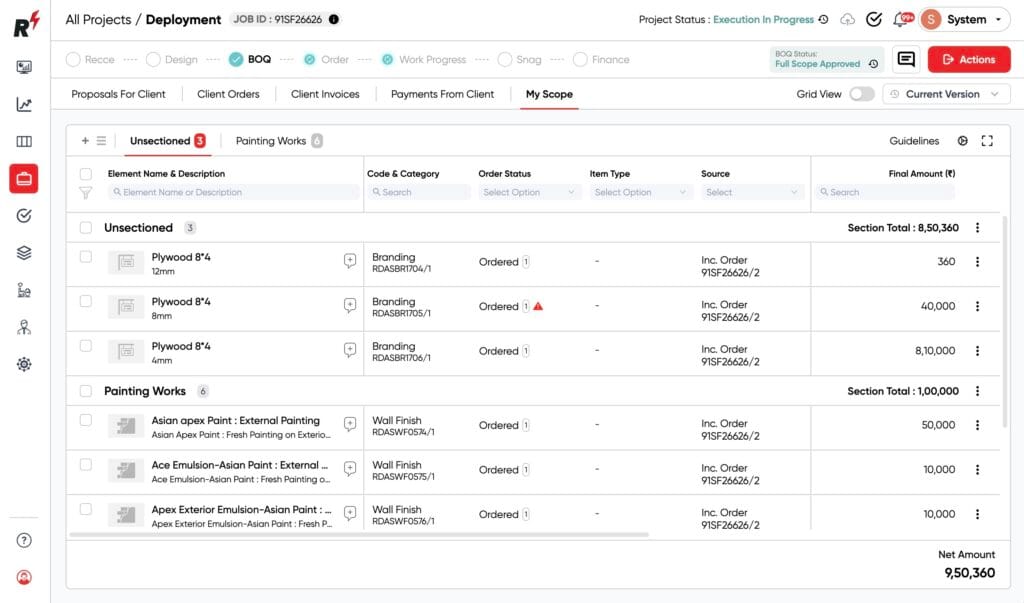
Task: Open the help question mark icon at bottom left
Action: [25, 541]
